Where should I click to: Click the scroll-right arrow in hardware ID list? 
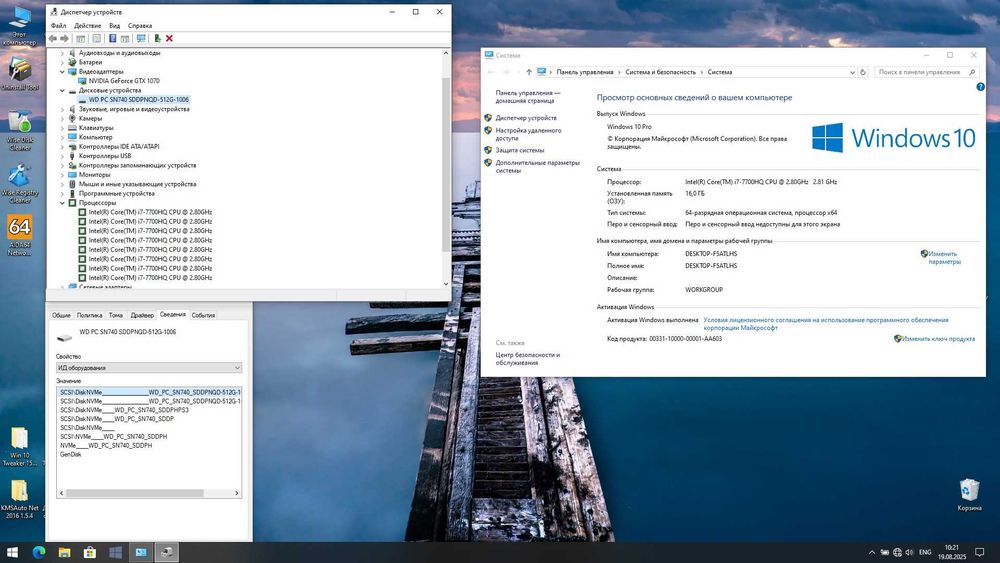tap(237, 493)
